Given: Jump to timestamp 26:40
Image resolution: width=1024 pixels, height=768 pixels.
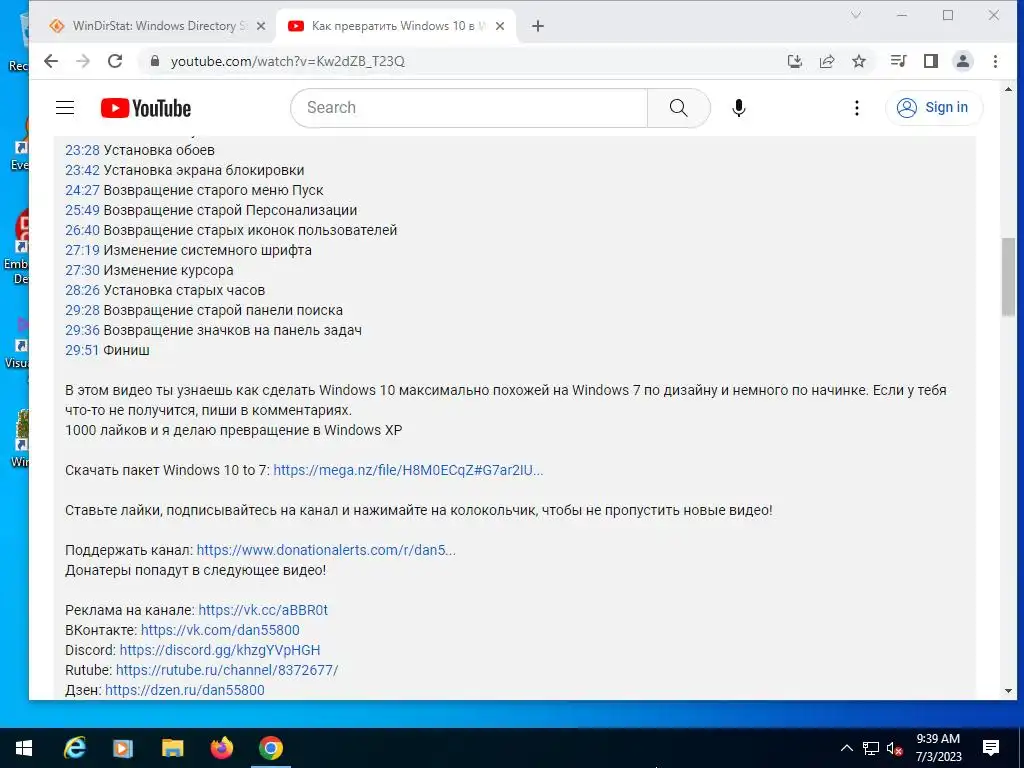Looking at the screenshot, I should [x=82, y=231].
